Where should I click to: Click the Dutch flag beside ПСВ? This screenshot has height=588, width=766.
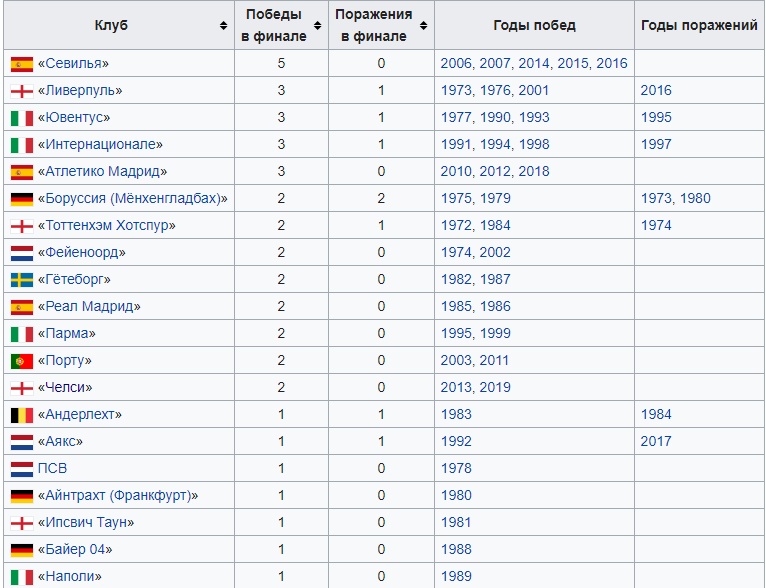click(22, 469)
